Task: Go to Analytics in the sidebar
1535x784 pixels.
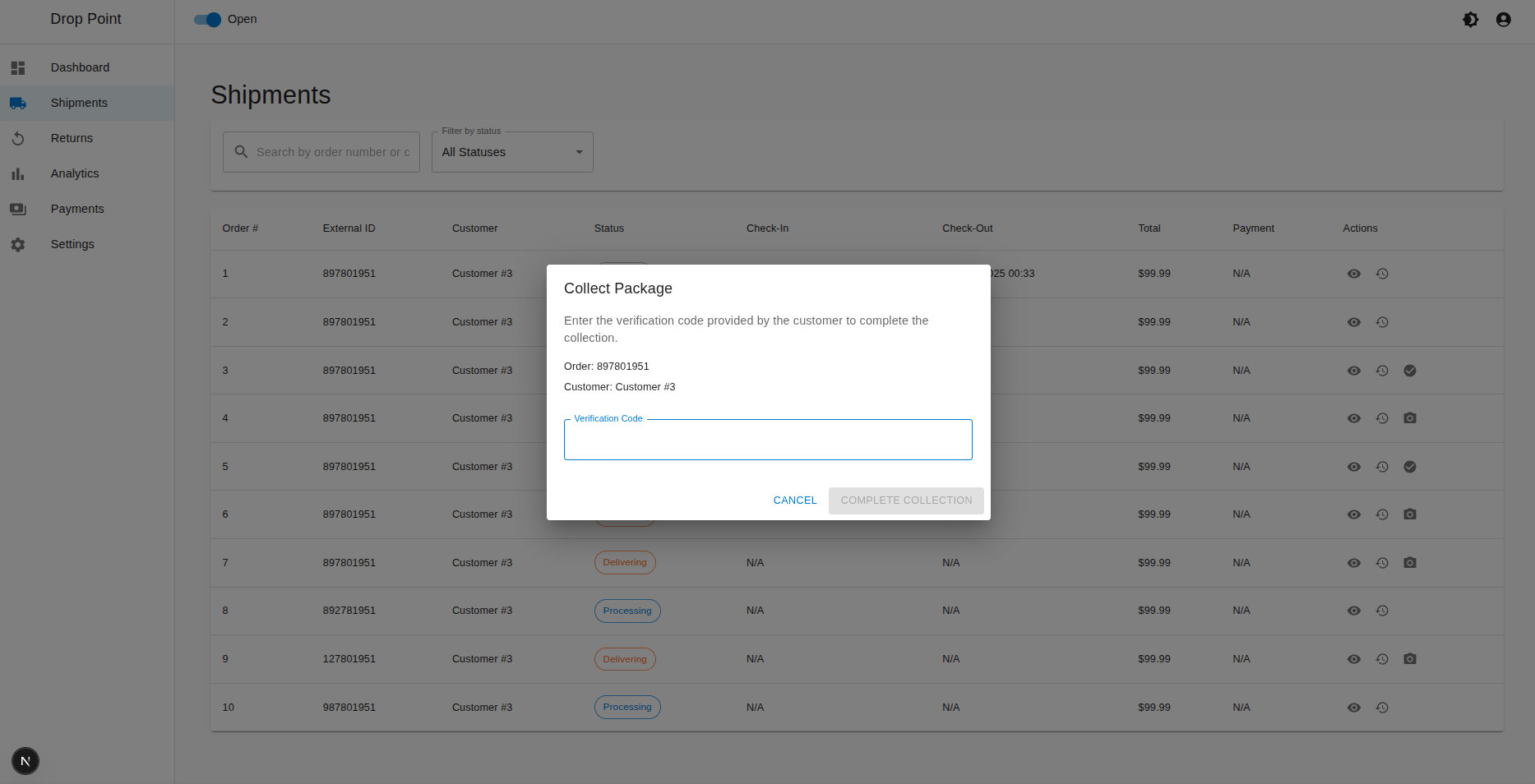Action: [x=75, y=173]
